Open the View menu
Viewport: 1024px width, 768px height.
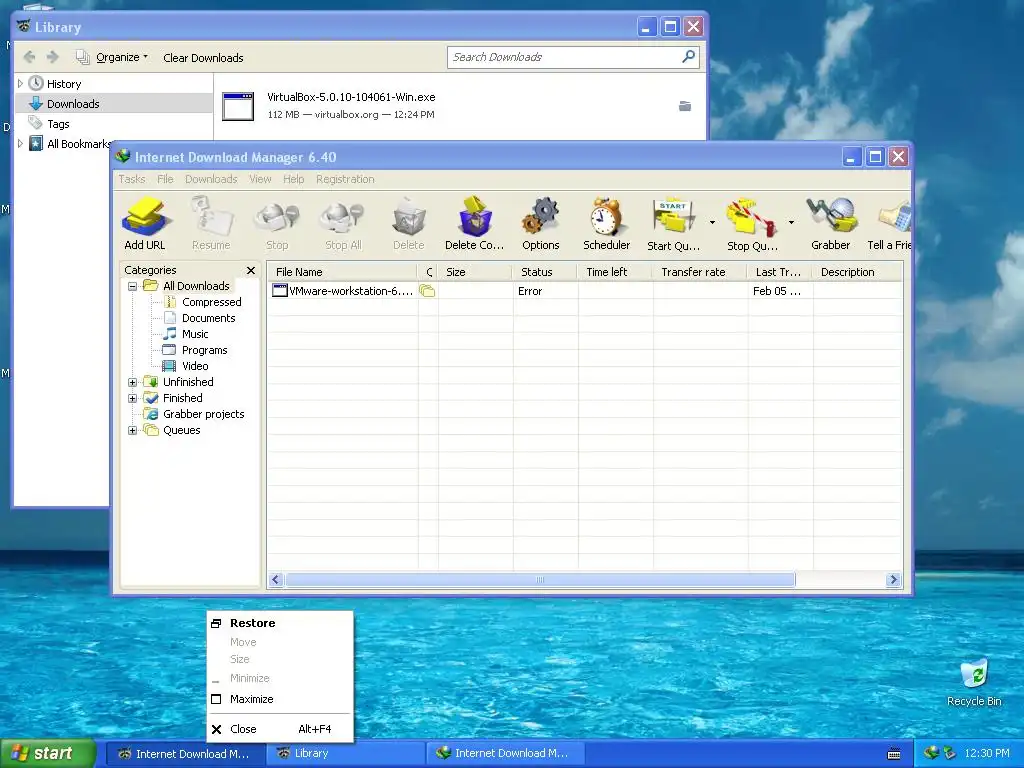[260, 179]
